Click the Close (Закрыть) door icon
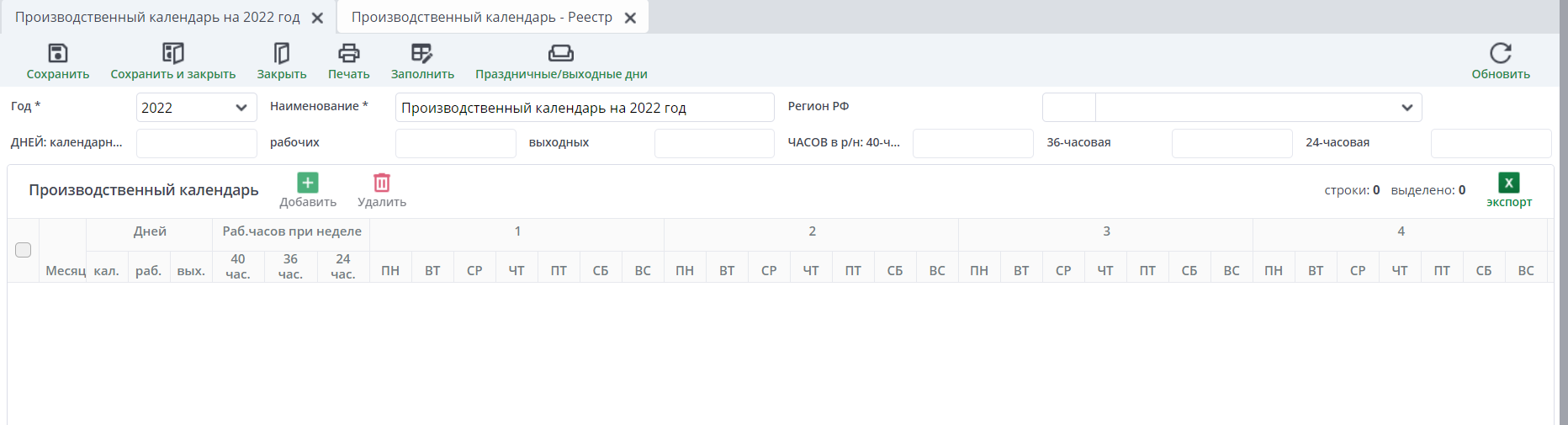Screen dimensions: 1568x425 click(x=282, y=54)
